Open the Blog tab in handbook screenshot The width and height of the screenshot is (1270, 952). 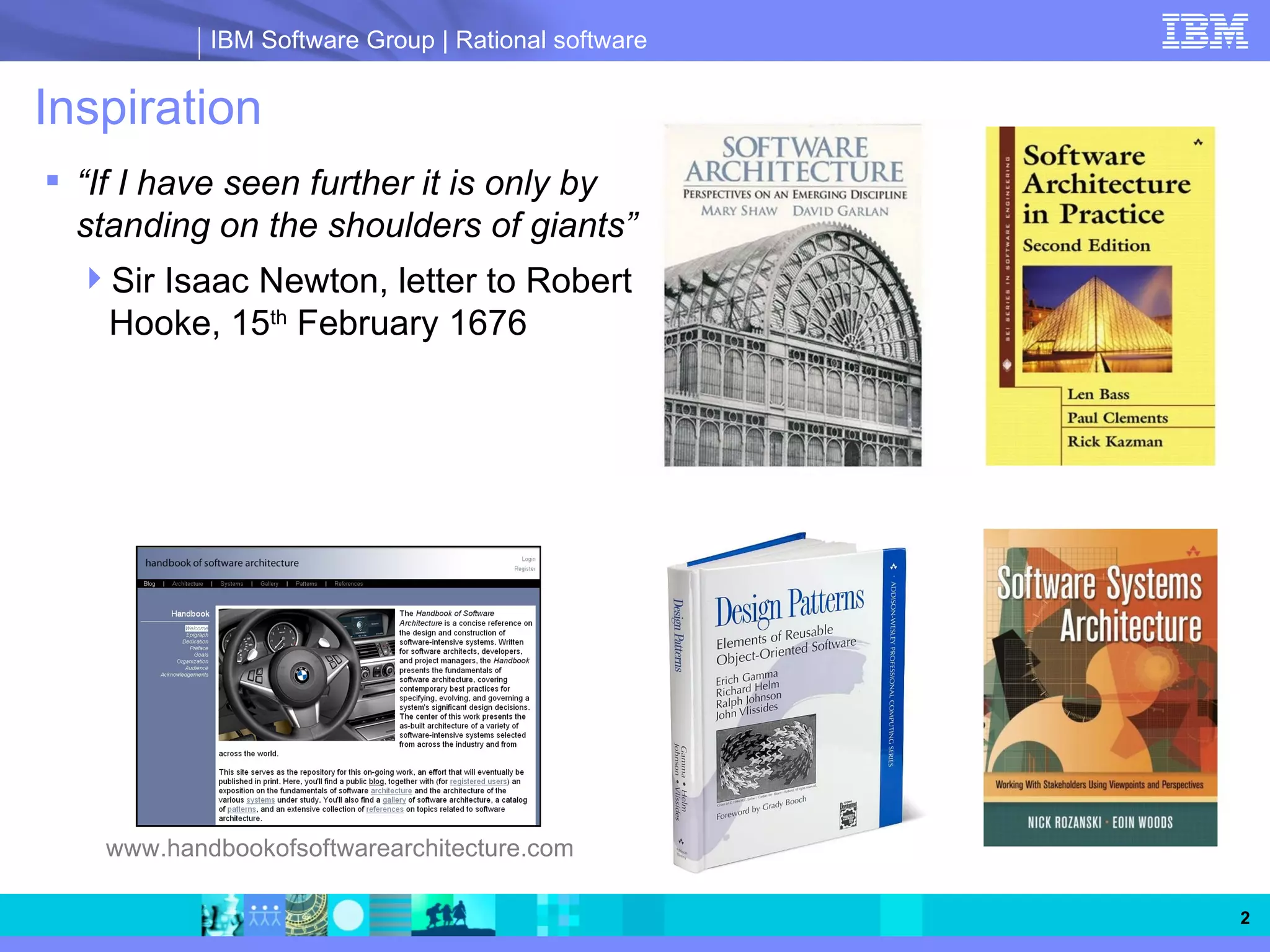click(x=149, y=584)
